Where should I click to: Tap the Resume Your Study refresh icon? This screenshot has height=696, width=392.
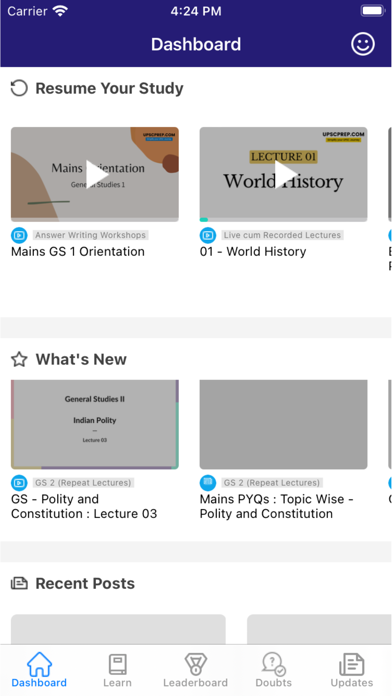[x=19, y=88]
